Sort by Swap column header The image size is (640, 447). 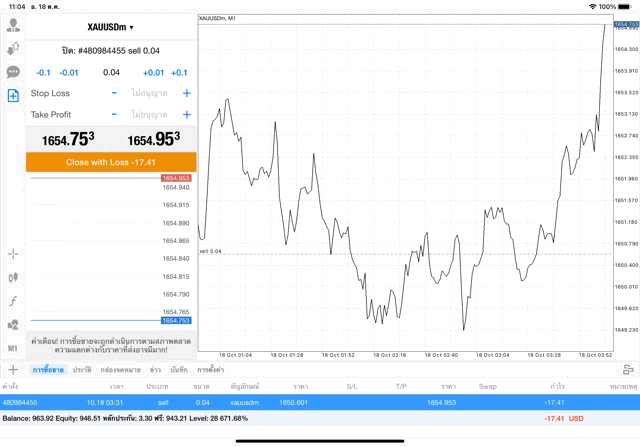tap(487, 386)
